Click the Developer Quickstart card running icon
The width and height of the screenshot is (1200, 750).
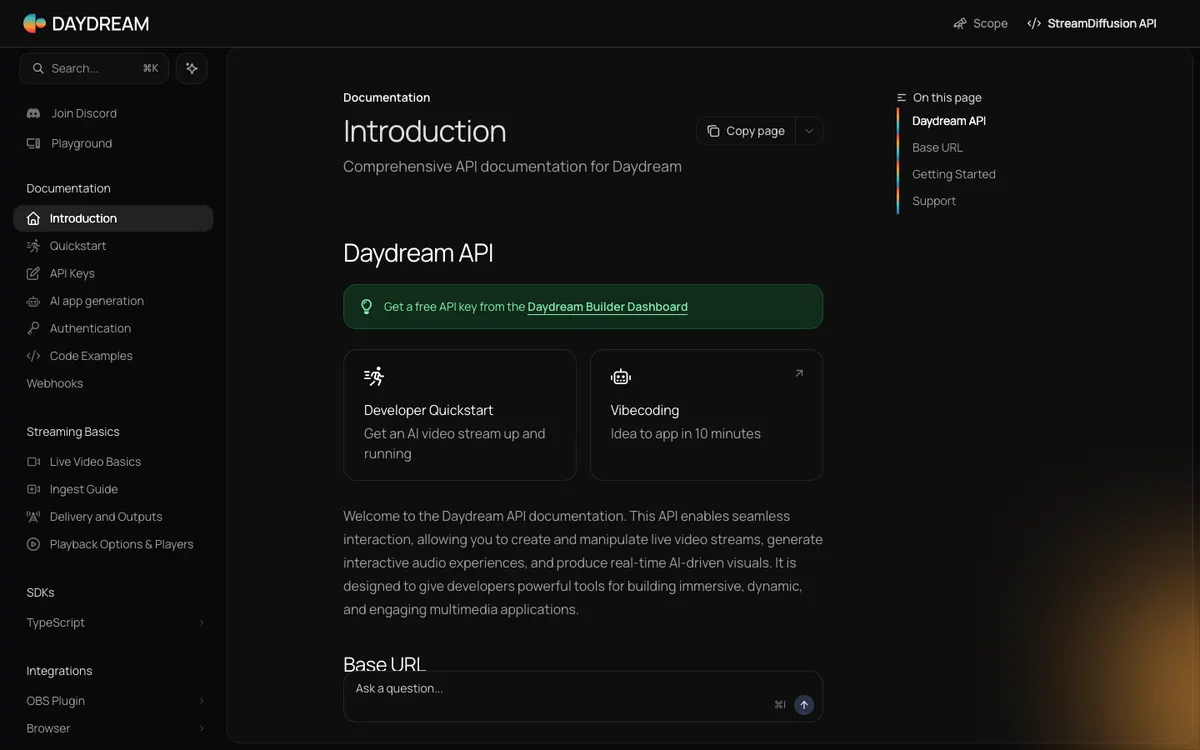(374, 377)
